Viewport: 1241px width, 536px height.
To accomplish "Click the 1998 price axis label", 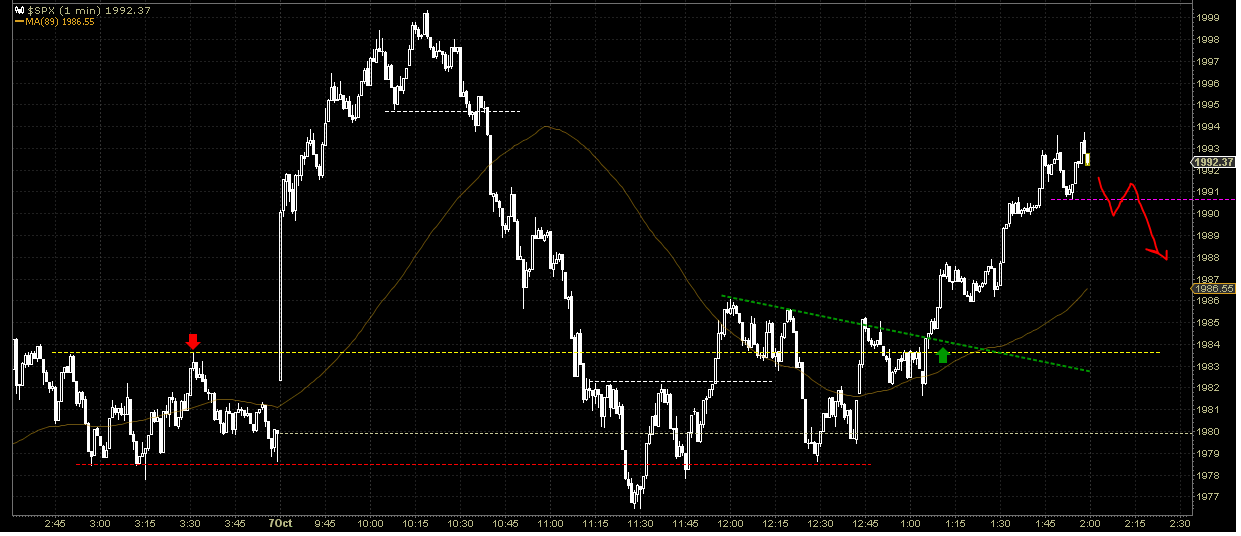I will point(1207,40).
